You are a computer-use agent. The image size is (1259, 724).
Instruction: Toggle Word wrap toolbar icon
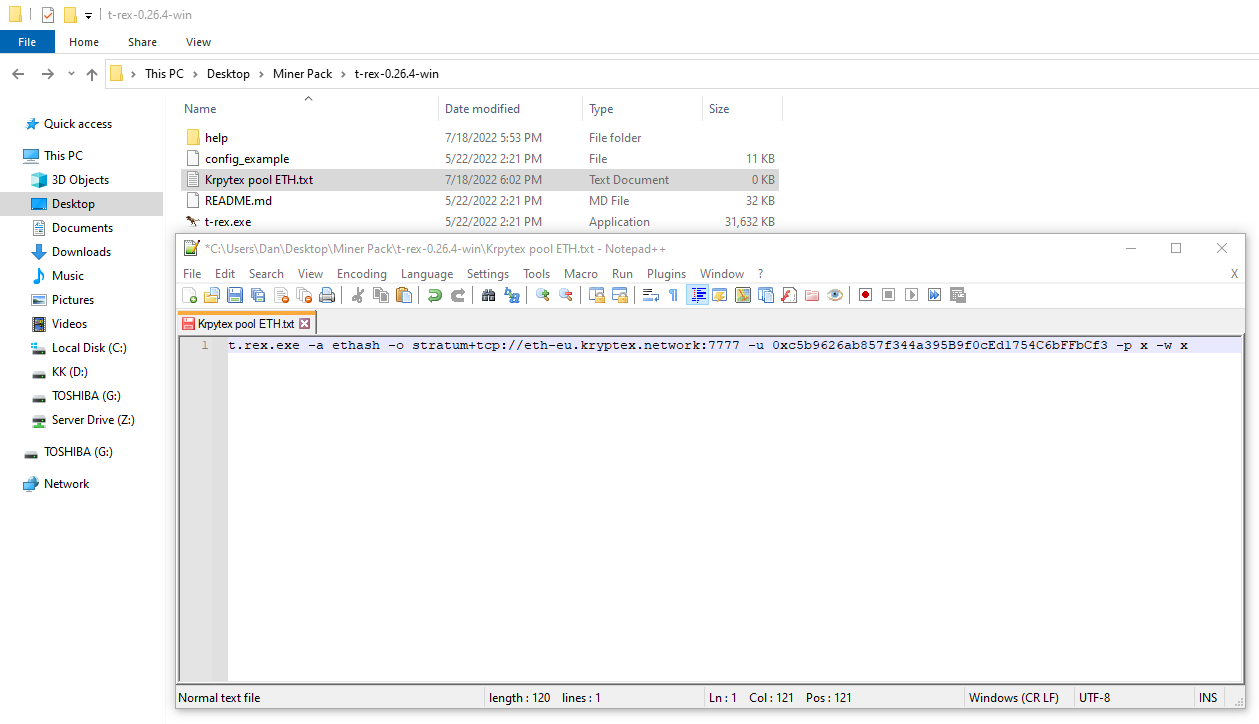tap(650, 295)
